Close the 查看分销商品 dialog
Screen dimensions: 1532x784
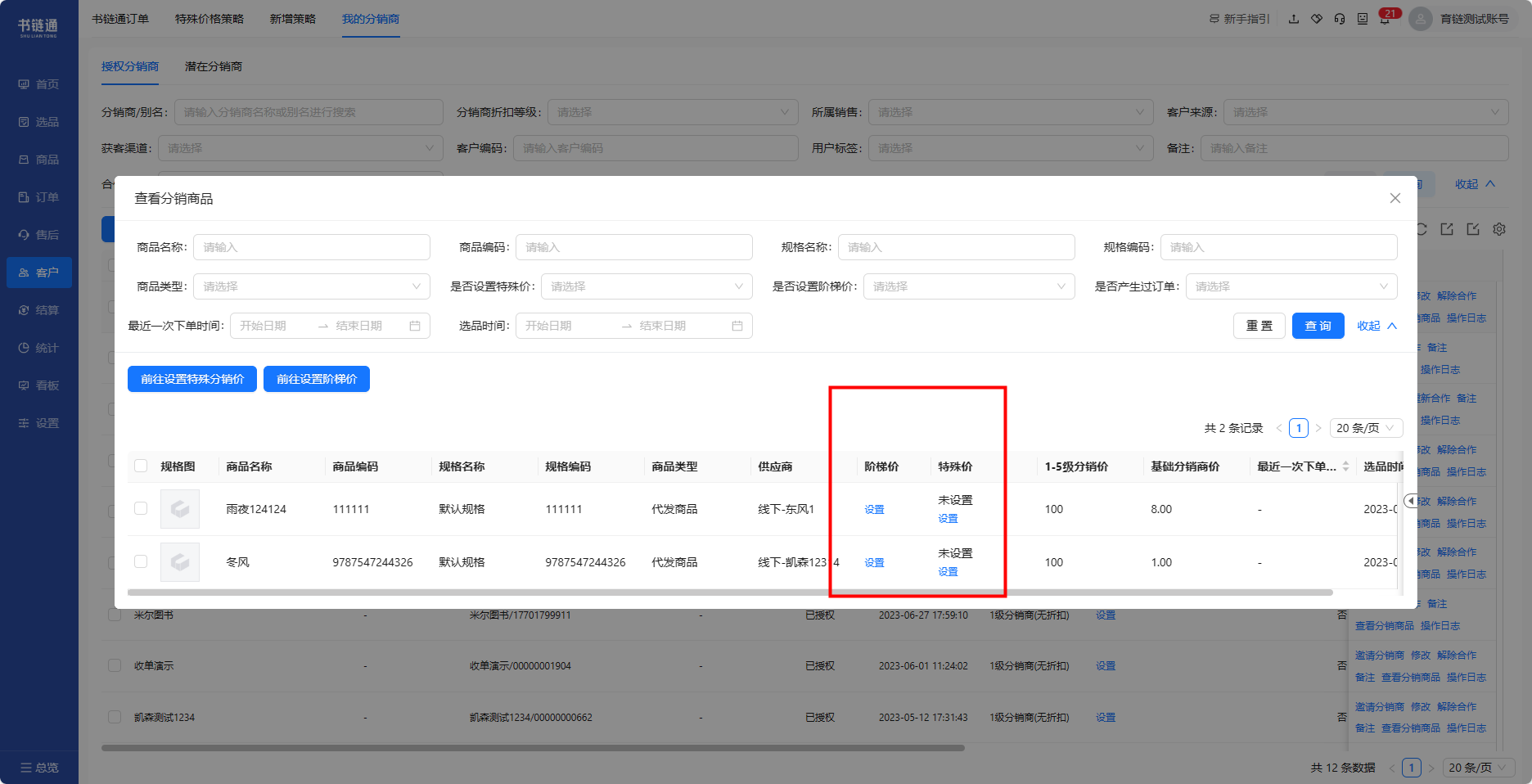click(1395, 198)
